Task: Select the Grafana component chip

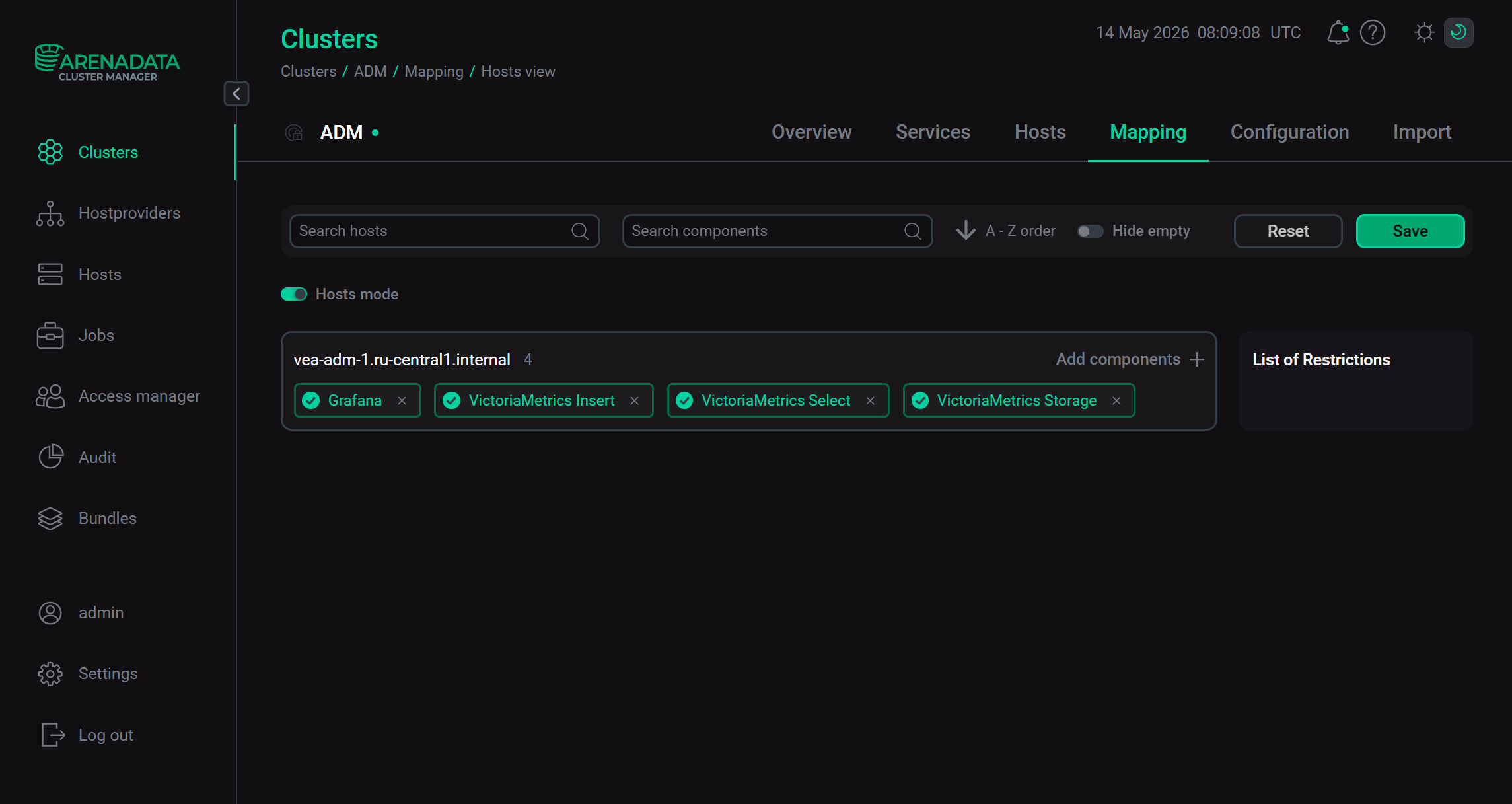Action: (357, 401)
